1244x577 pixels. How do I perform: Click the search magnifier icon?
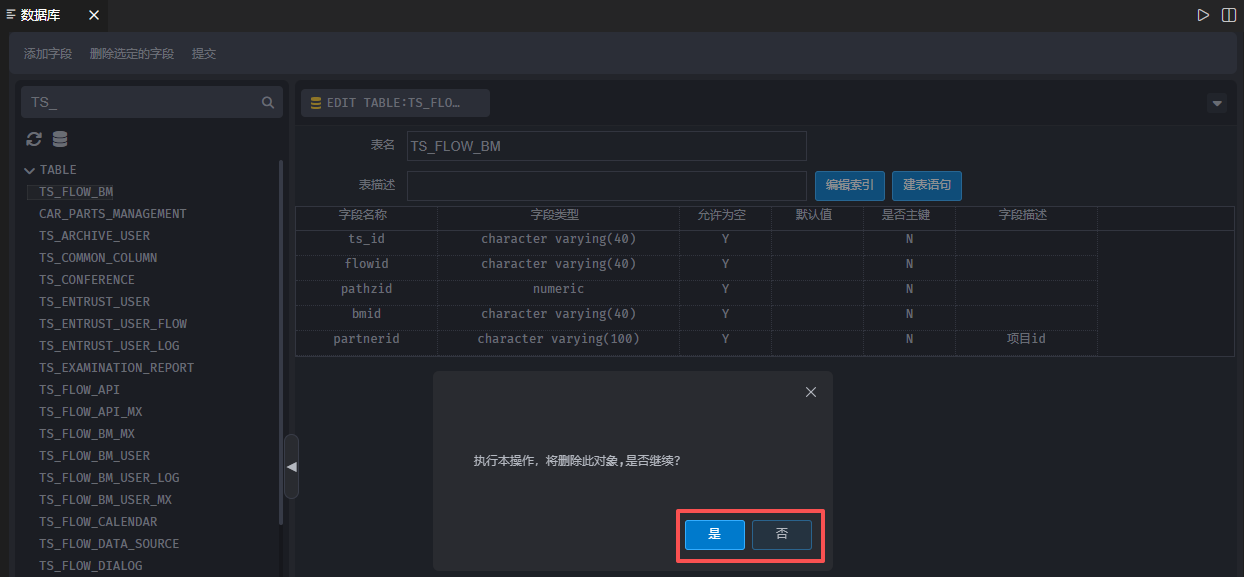(268, 102)
